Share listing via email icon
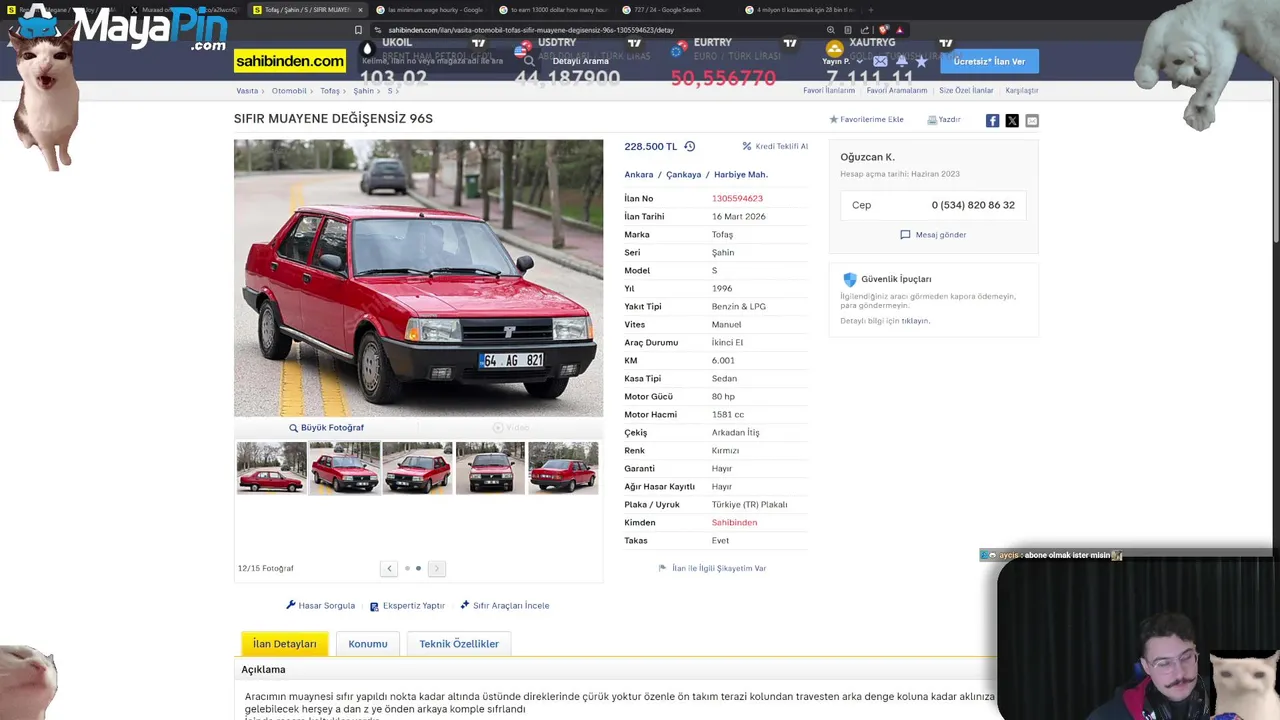 click(1032, 120)
